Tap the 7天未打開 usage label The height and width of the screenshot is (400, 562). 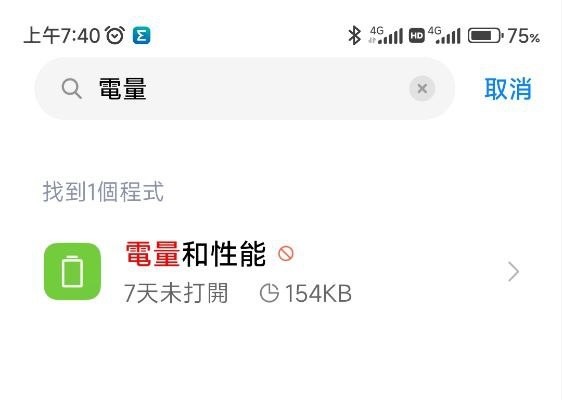176,293
